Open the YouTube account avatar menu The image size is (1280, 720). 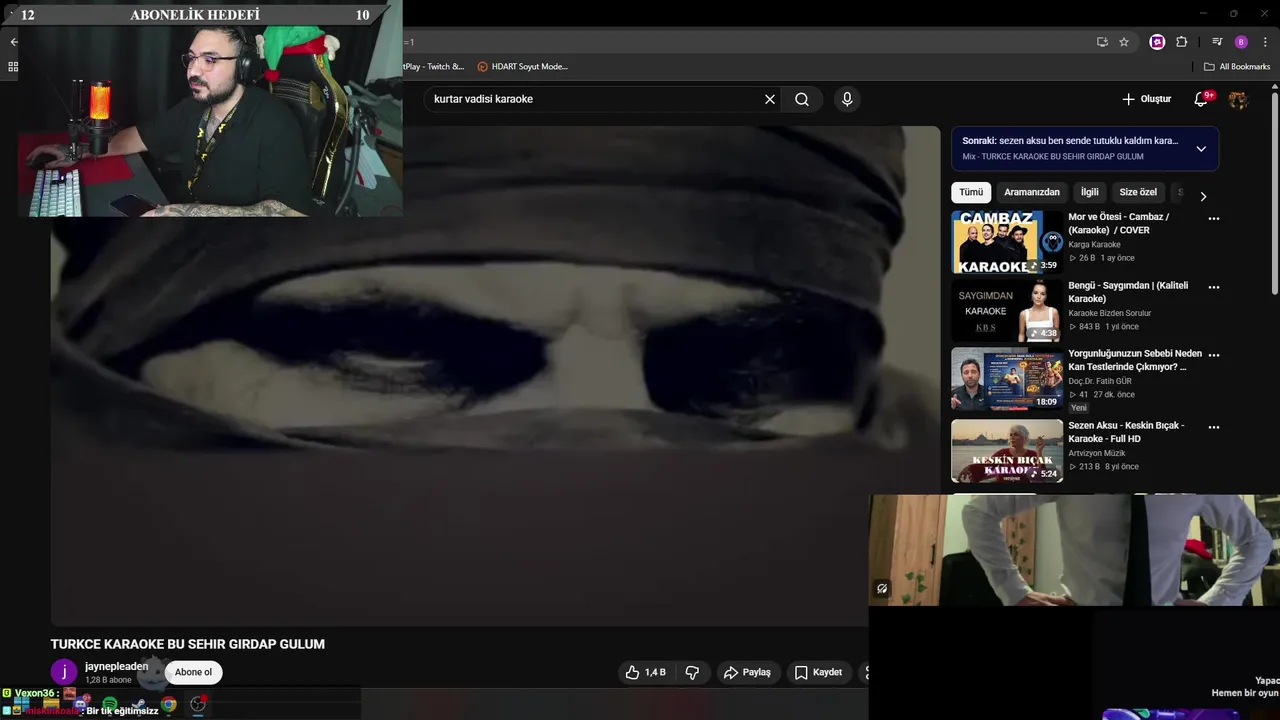tap(1238, 100)
